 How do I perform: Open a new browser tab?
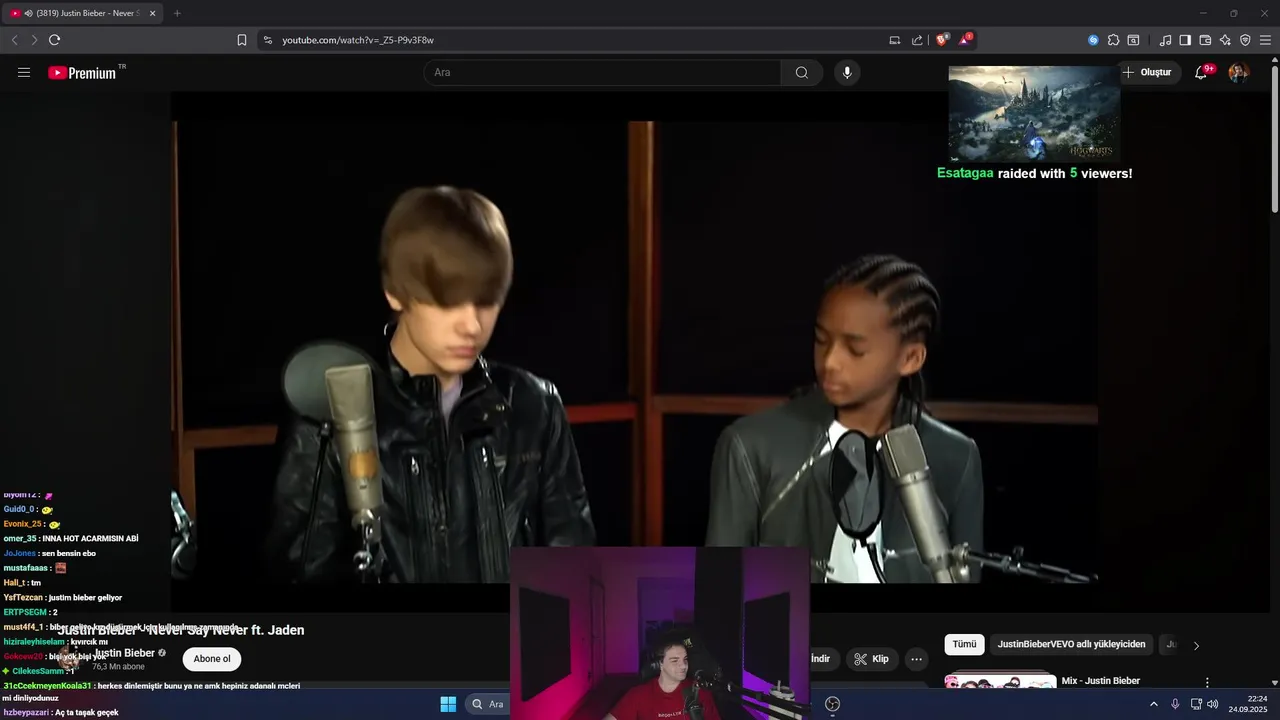[177, 13]
